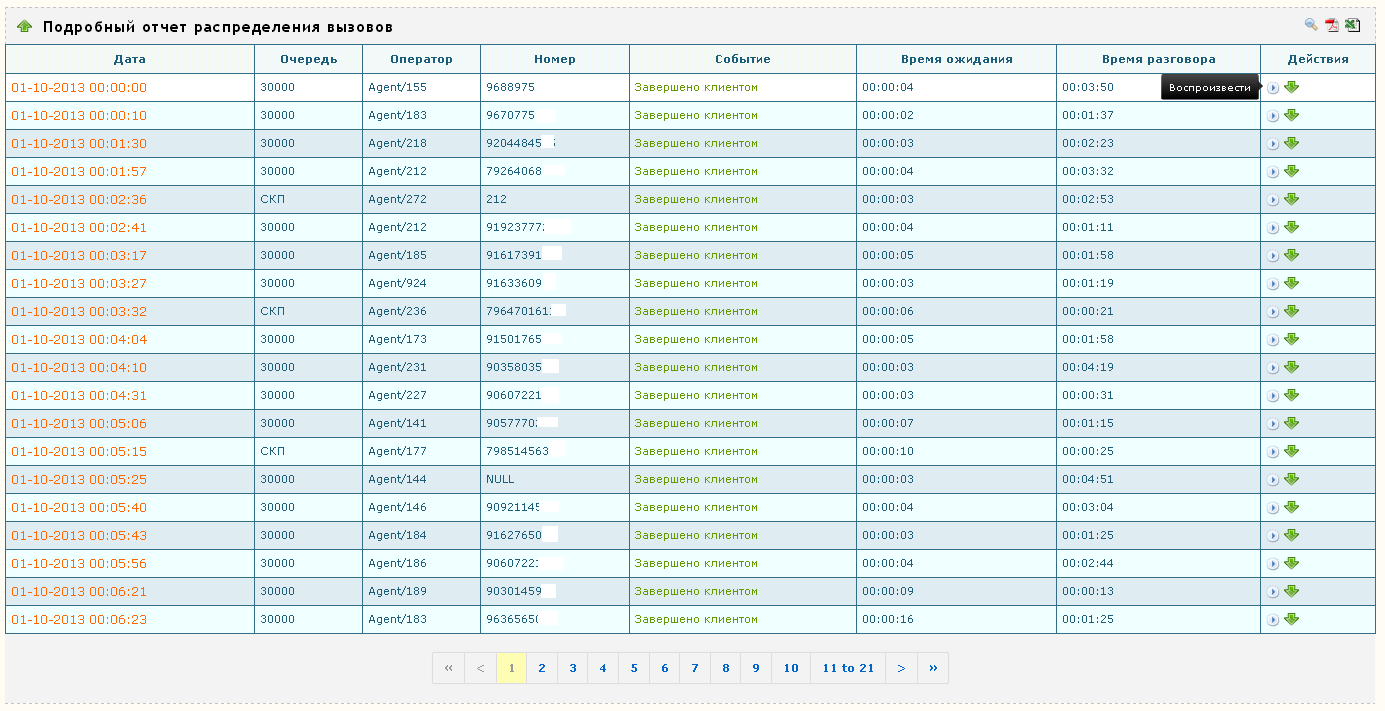
Task: Download recording for 01-10-2013 00:01:30 call
Action: pos(1291,143)
